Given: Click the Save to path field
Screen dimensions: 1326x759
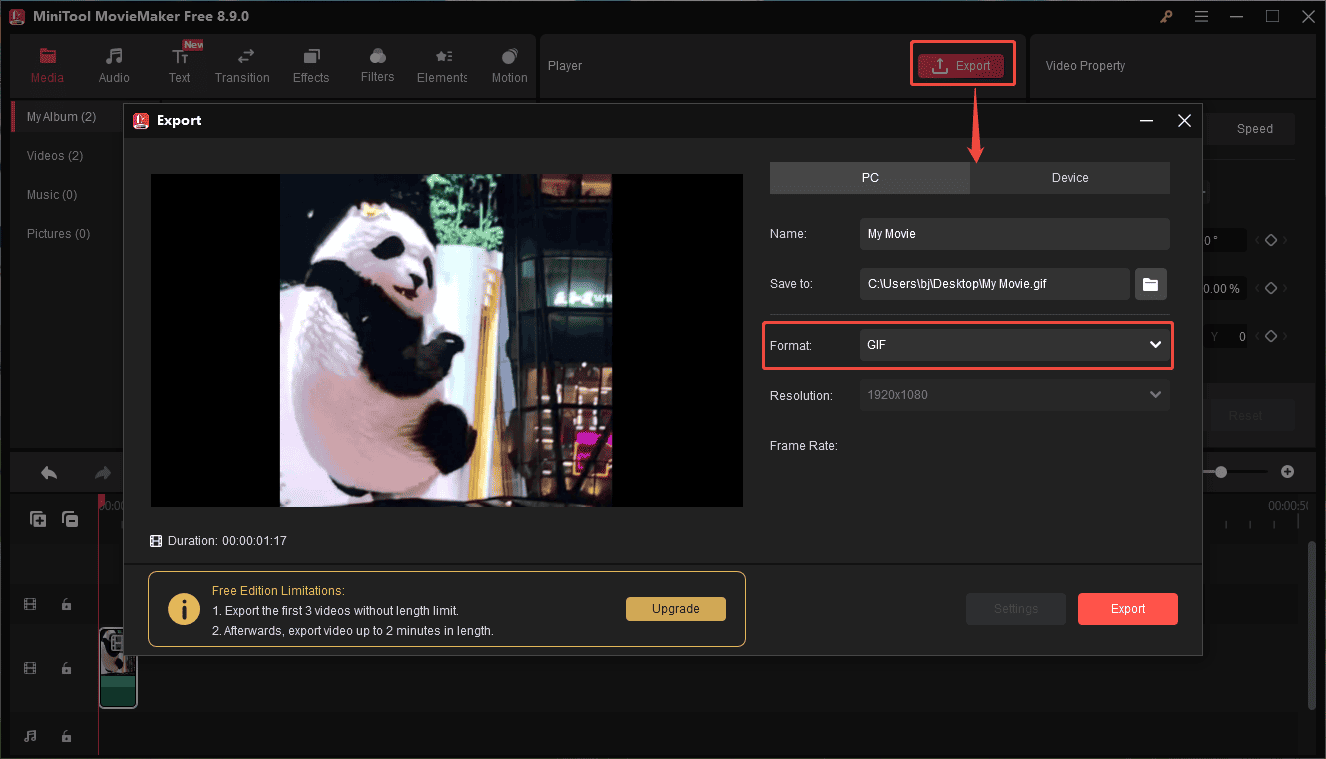Looking at the screenshot, I should point(995,284).
